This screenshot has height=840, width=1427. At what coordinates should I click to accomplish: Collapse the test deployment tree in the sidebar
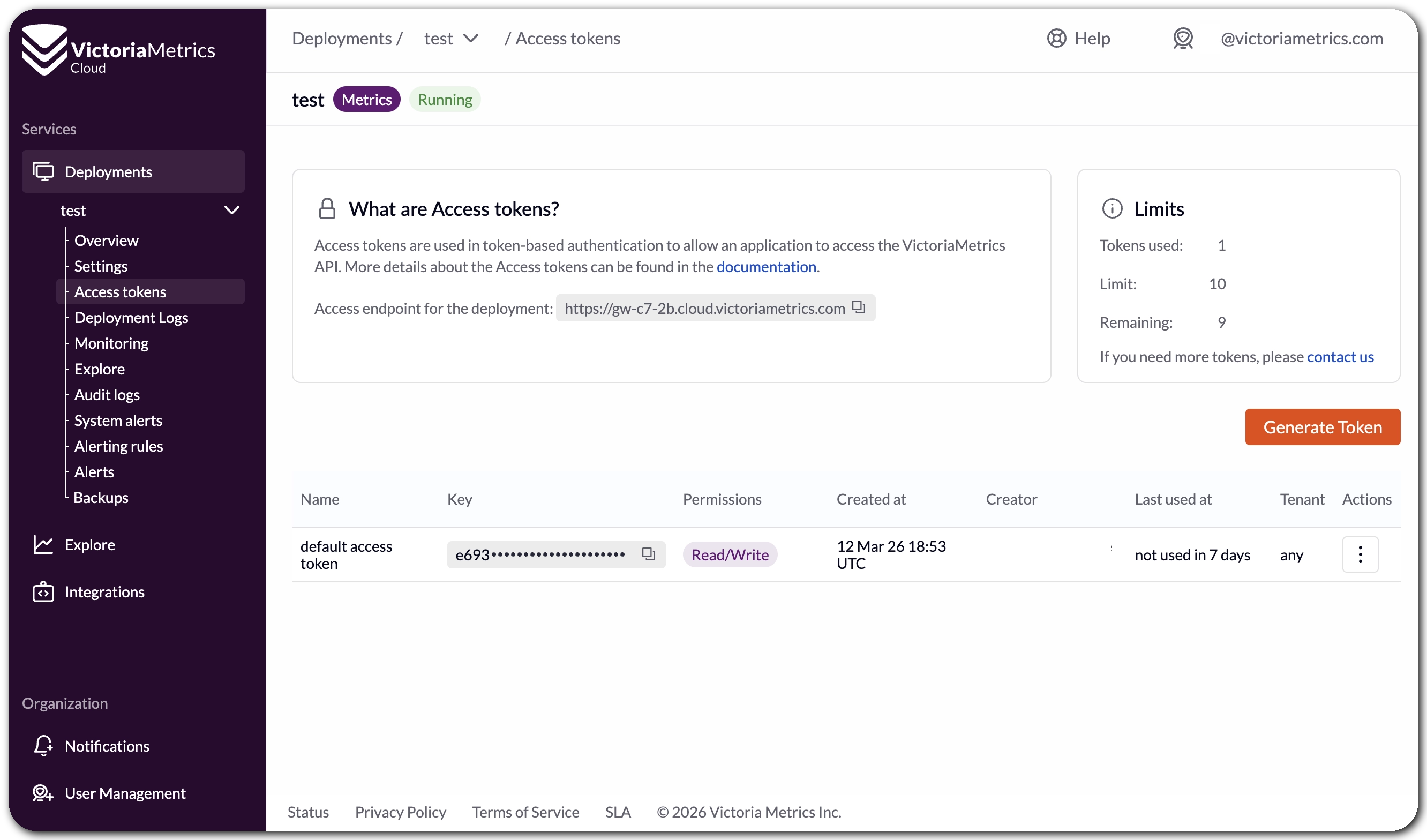click(x=231, y=210)
